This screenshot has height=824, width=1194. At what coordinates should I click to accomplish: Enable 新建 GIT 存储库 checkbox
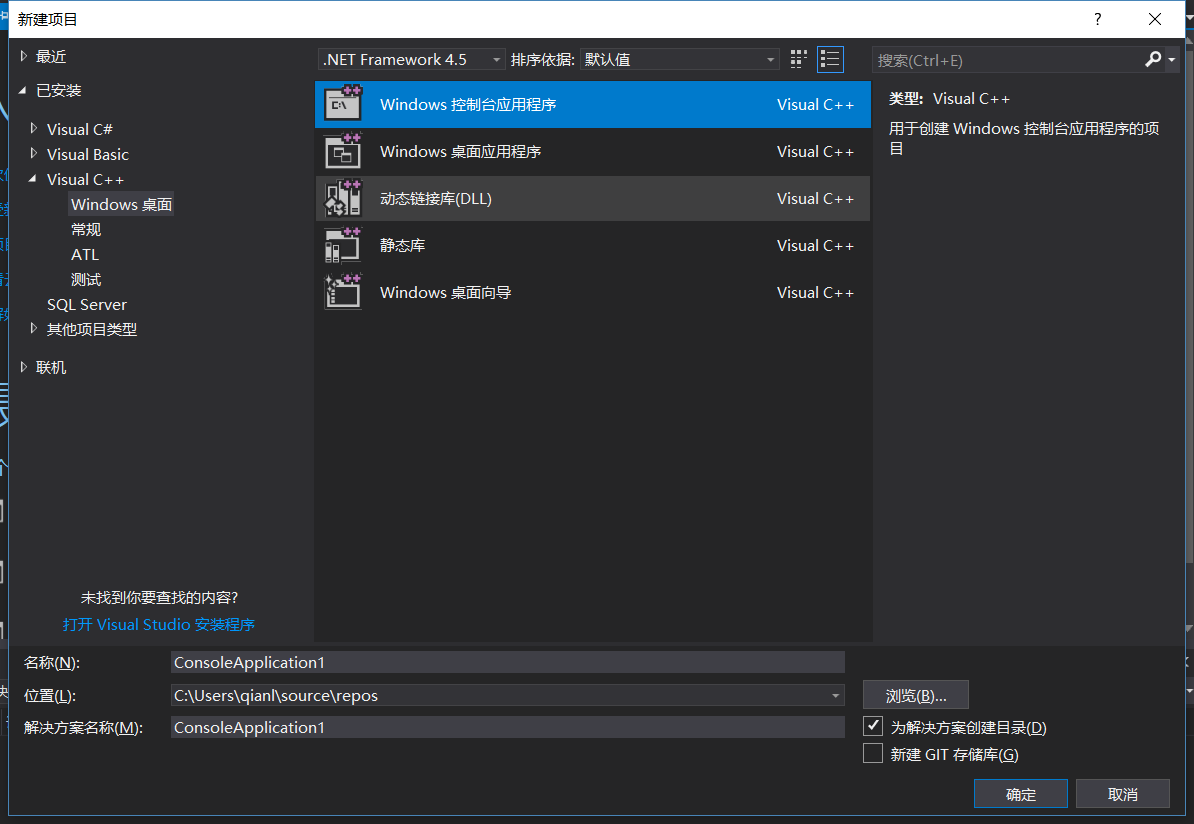[873, 753]
